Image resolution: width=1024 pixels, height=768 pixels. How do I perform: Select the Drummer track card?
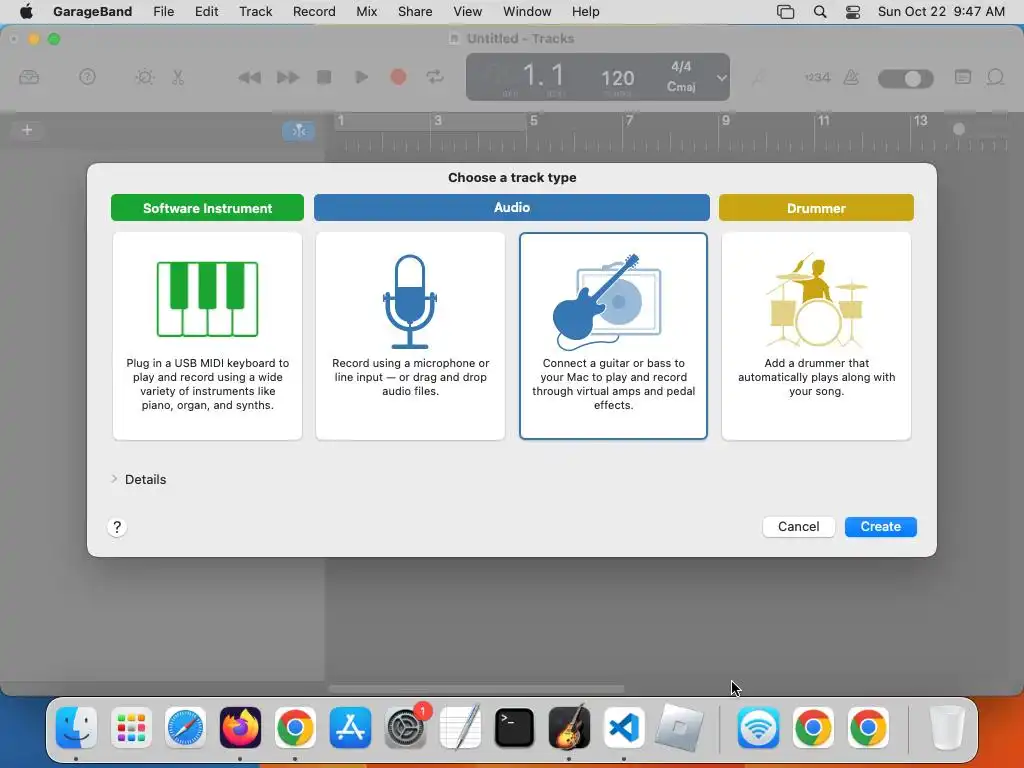(x=816, y=336)
